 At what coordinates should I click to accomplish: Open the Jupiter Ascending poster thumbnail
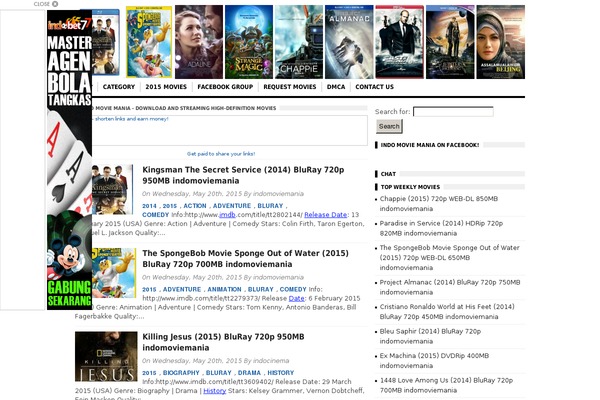click(450, 42)
